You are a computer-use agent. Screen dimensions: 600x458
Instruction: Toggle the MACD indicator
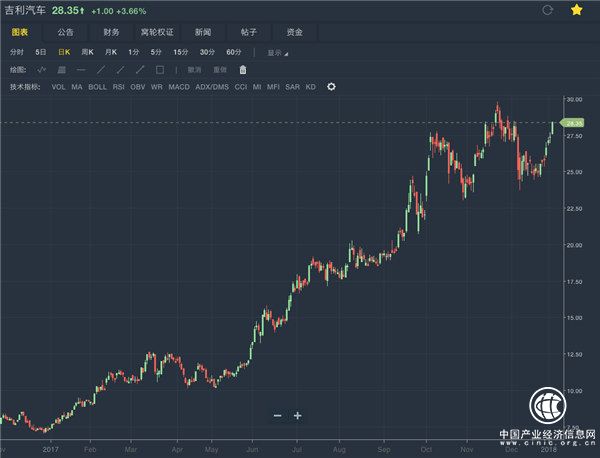[179, 87]
